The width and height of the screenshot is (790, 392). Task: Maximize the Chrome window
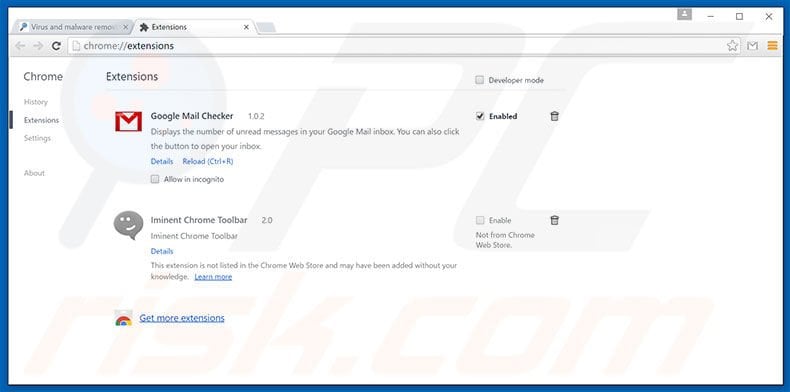pyautogui.click(x=739, y=17)
